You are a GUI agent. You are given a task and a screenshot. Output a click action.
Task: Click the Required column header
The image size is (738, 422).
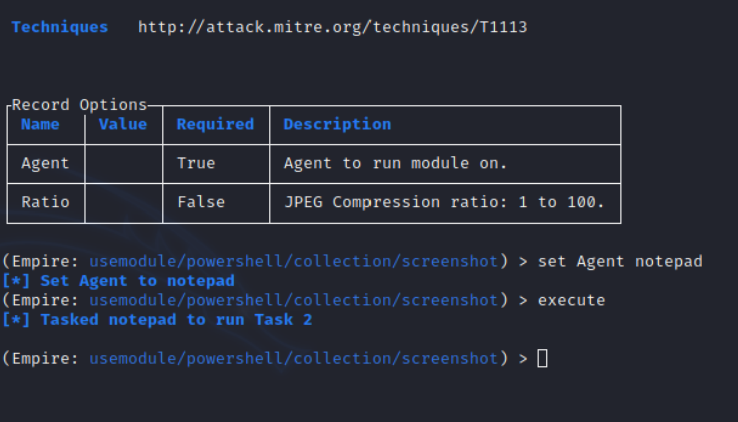[x=215, y=124]
